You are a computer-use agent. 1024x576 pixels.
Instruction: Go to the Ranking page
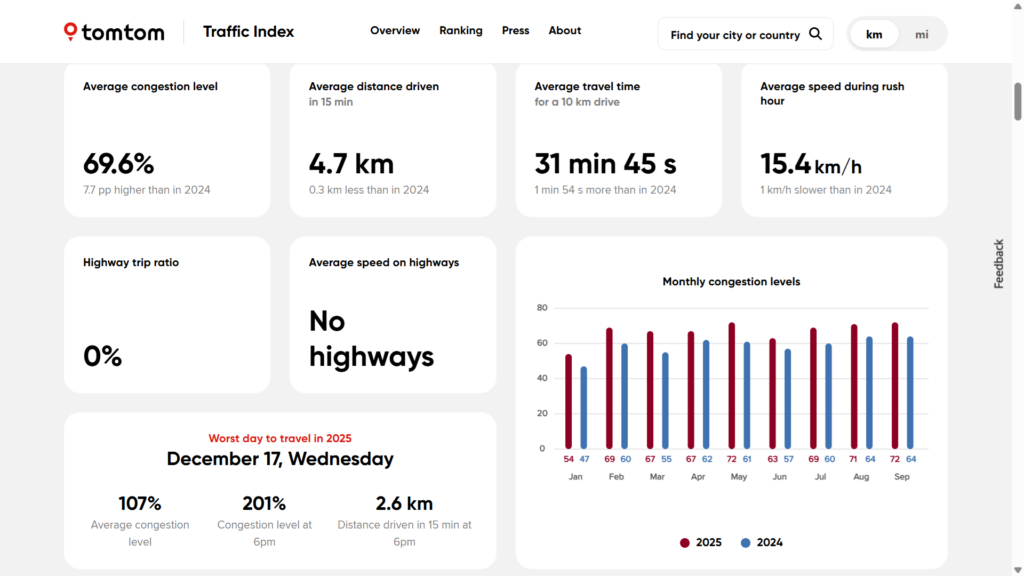coord(461,31)
